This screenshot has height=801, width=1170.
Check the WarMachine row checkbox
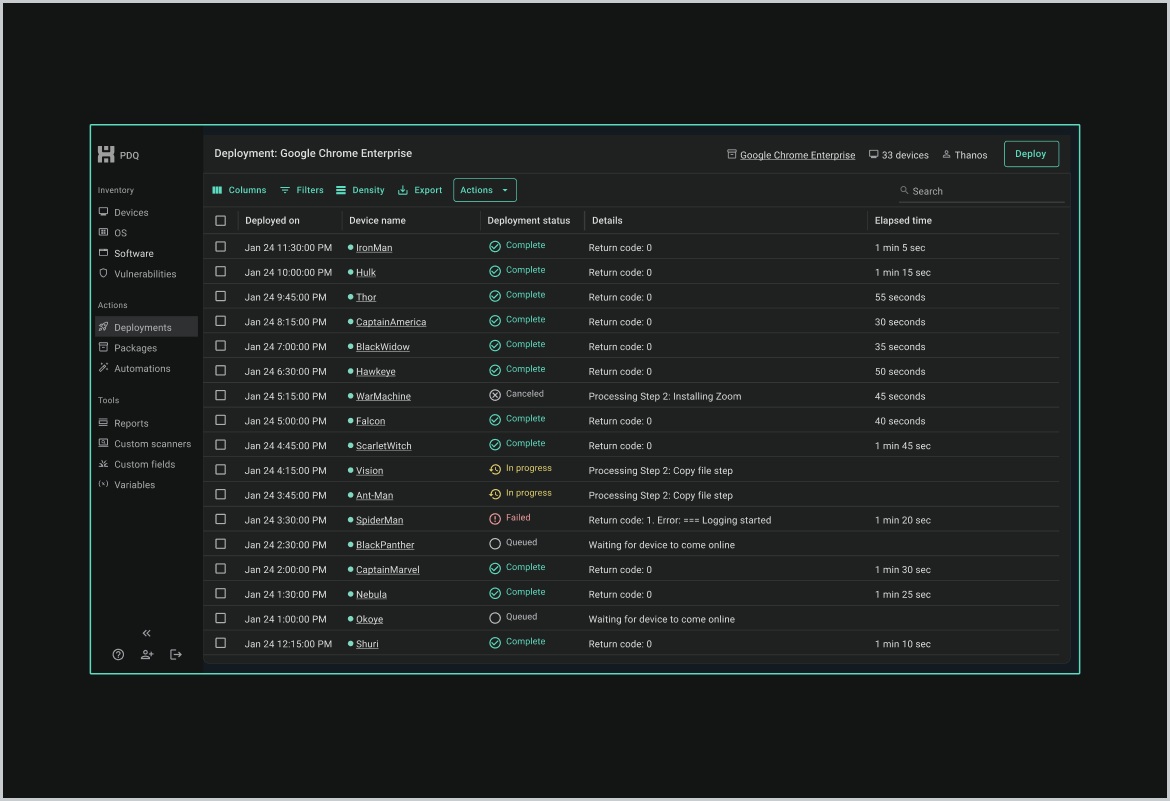point(220,396)
